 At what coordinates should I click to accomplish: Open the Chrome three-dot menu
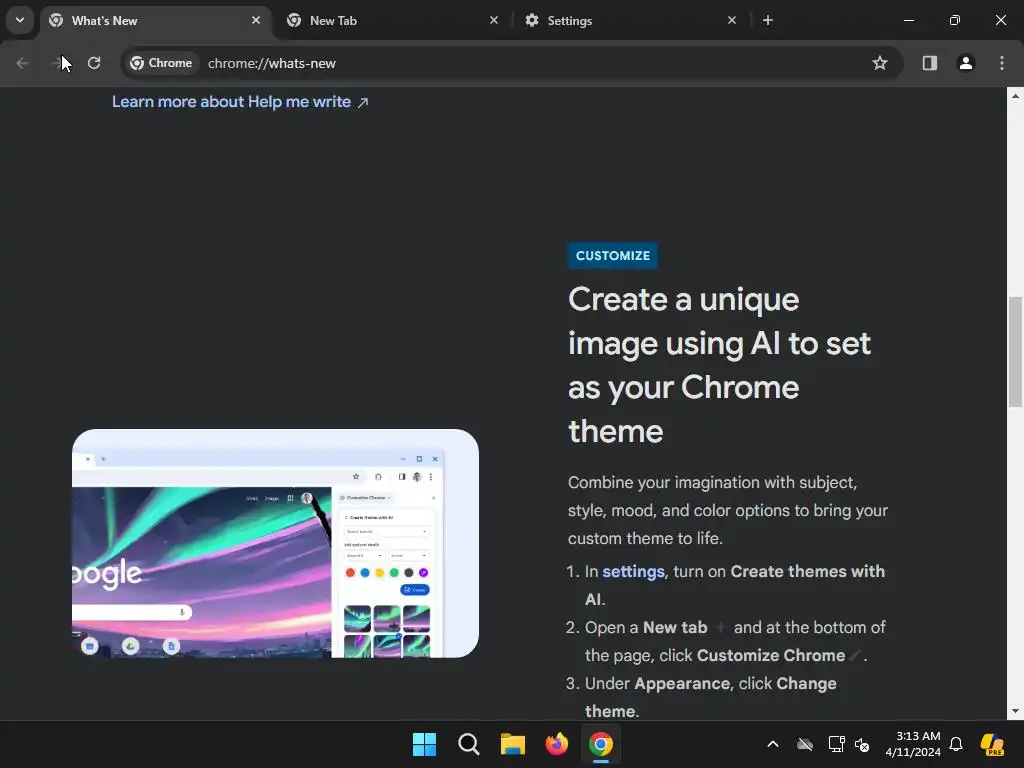[x=1002, y=63]
